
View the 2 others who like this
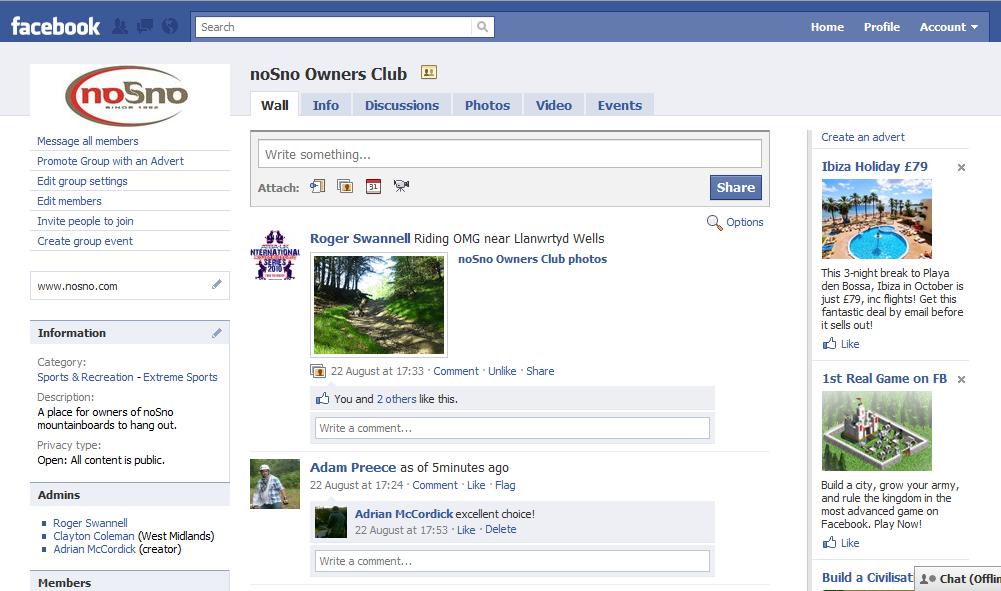click(396, 399)
